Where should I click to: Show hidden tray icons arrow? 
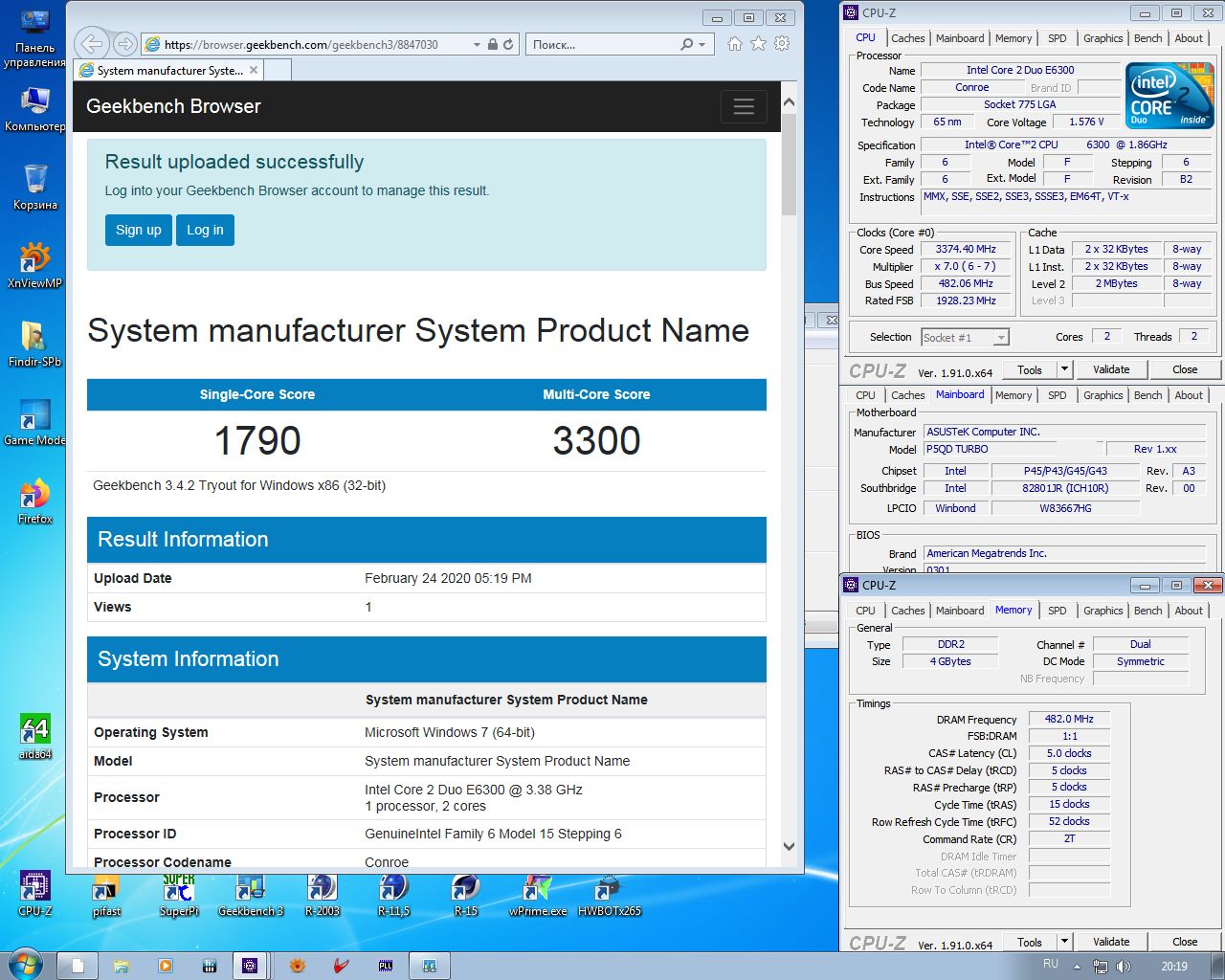click(1077, 967)
